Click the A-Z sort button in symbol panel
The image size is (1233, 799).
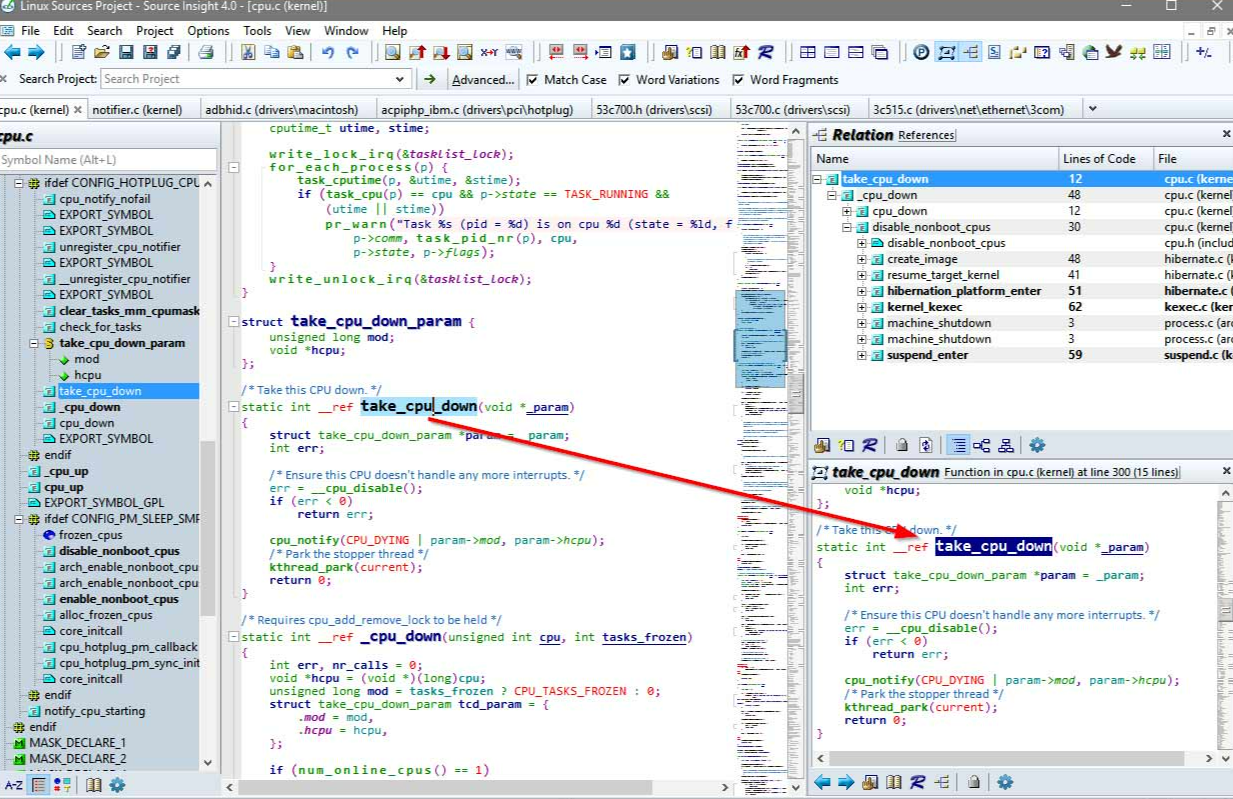13,785
